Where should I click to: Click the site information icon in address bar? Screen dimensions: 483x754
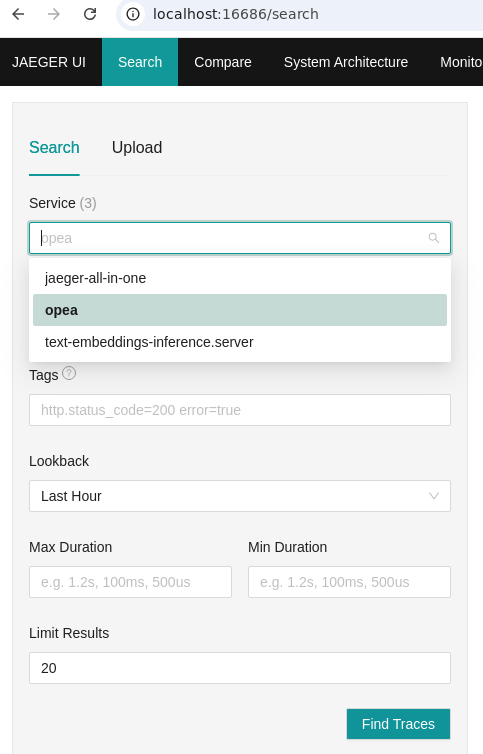[x=133, y=14]
